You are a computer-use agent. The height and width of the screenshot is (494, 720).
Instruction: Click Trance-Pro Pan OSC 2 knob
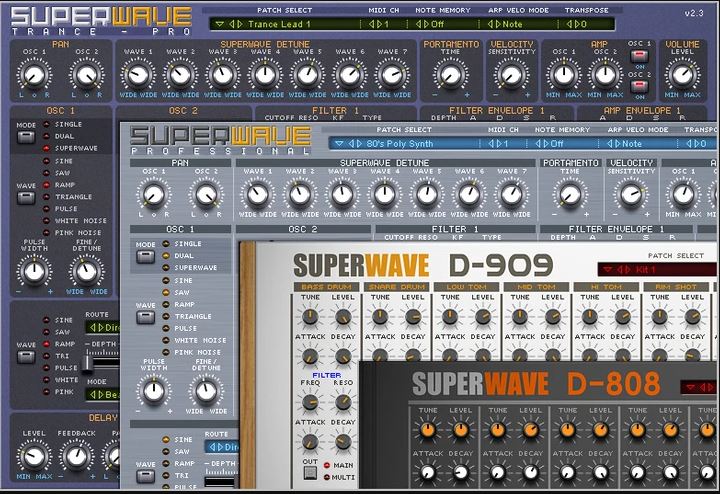(x=86, y=75)
